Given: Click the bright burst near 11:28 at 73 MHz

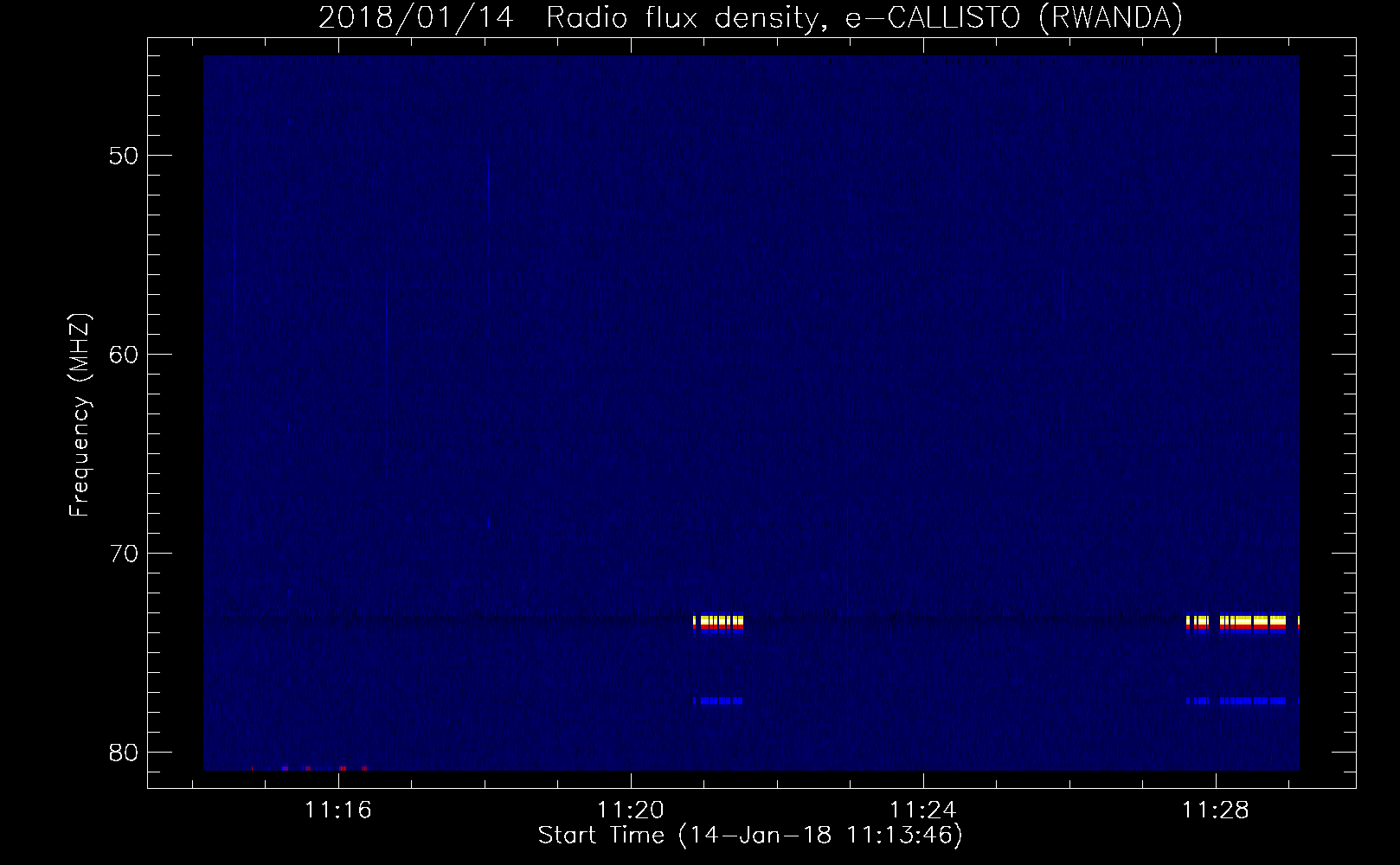Looking at the screenshot, I should click(x=1243, y=624).
